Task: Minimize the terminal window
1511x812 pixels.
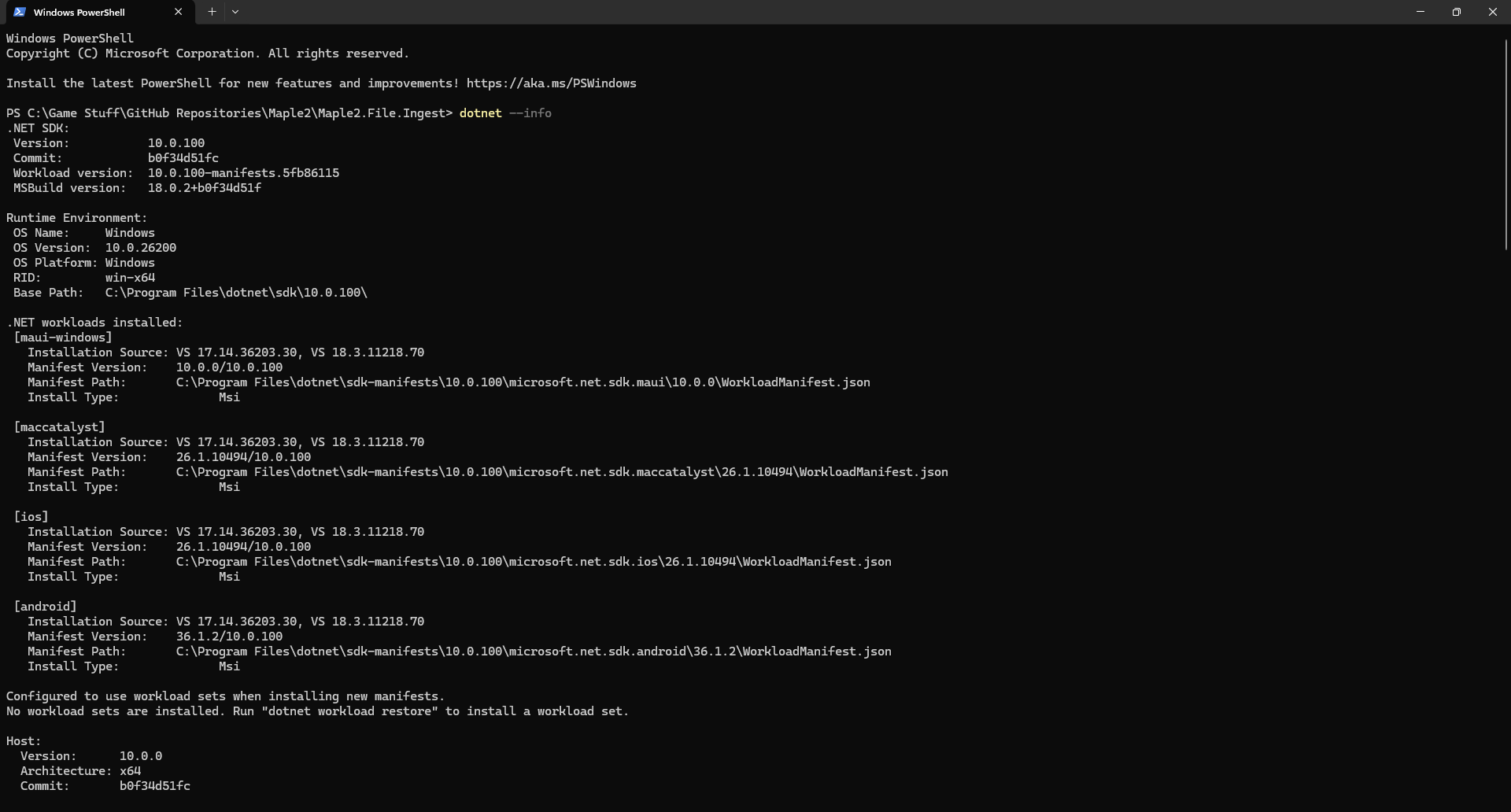Action: 1420,12
